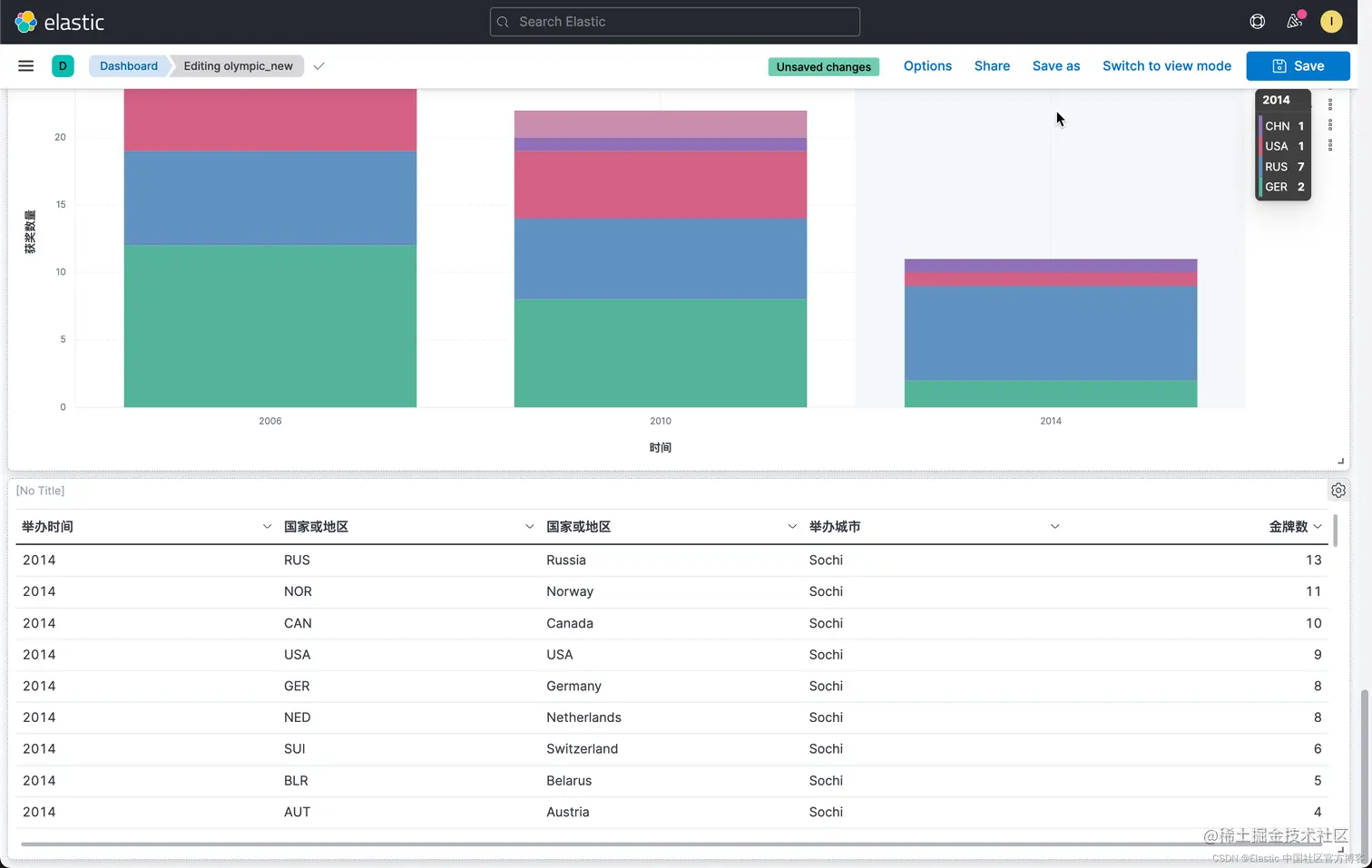This screenshot has width=1372, height=868.
Task: Click the blue segment of the 2014 bar
Action: [1051, 333]
